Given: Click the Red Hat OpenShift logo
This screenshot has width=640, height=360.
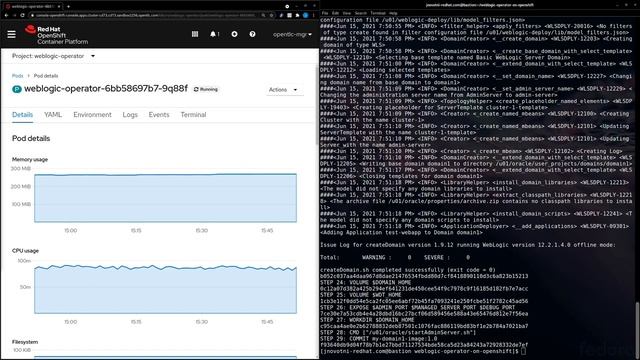Looking at the screenshot, I should [x=56, y=35].
